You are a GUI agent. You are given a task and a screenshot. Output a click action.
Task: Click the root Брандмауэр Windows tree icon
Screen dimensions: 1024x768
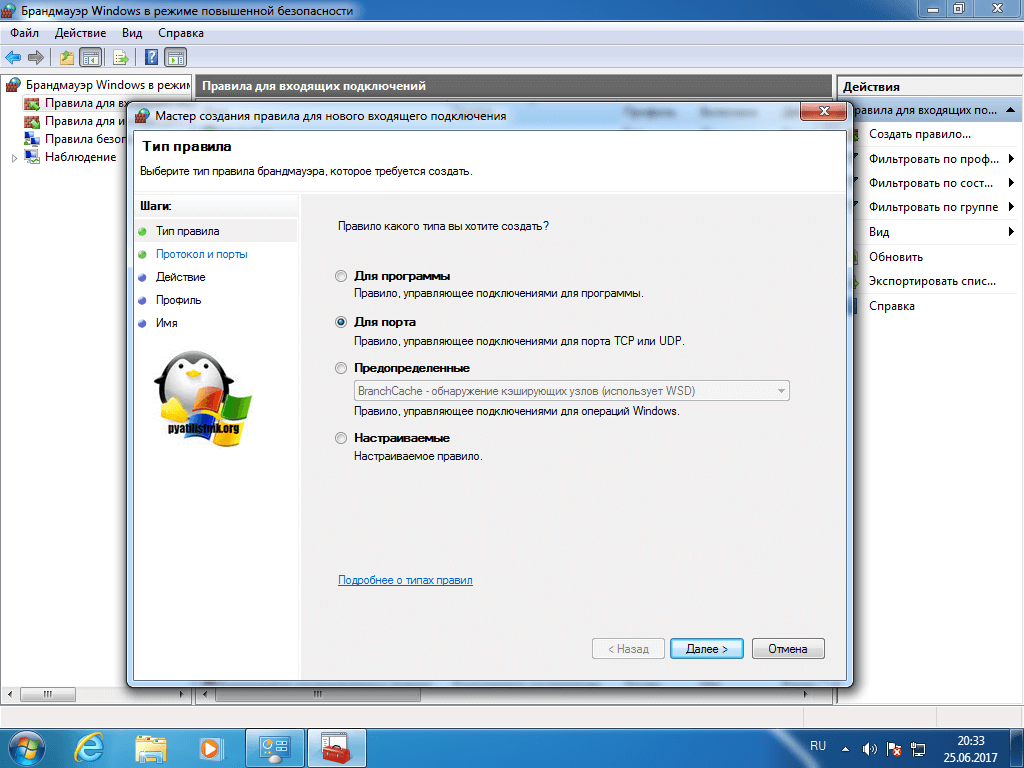(12, 85)
